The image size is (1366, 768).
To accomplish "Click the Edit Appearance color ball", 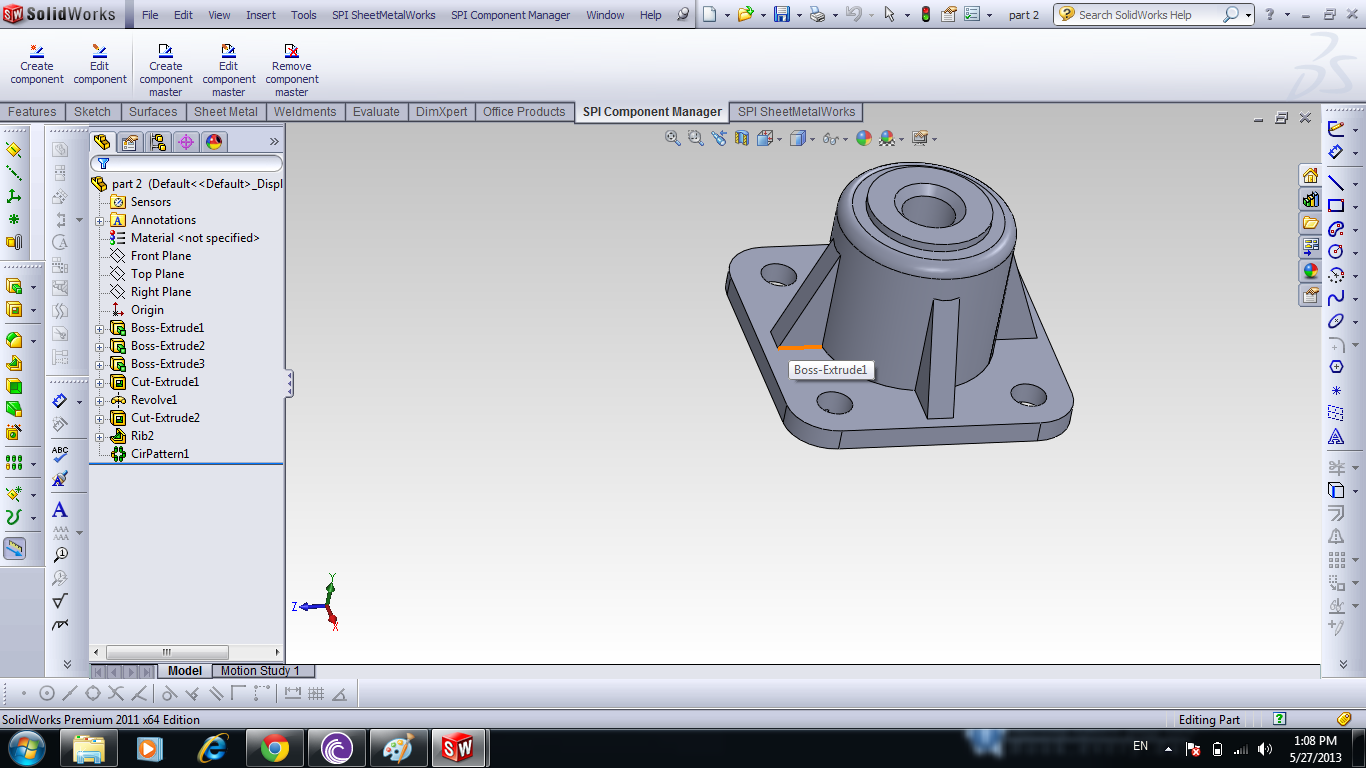I will pos(864,139).
